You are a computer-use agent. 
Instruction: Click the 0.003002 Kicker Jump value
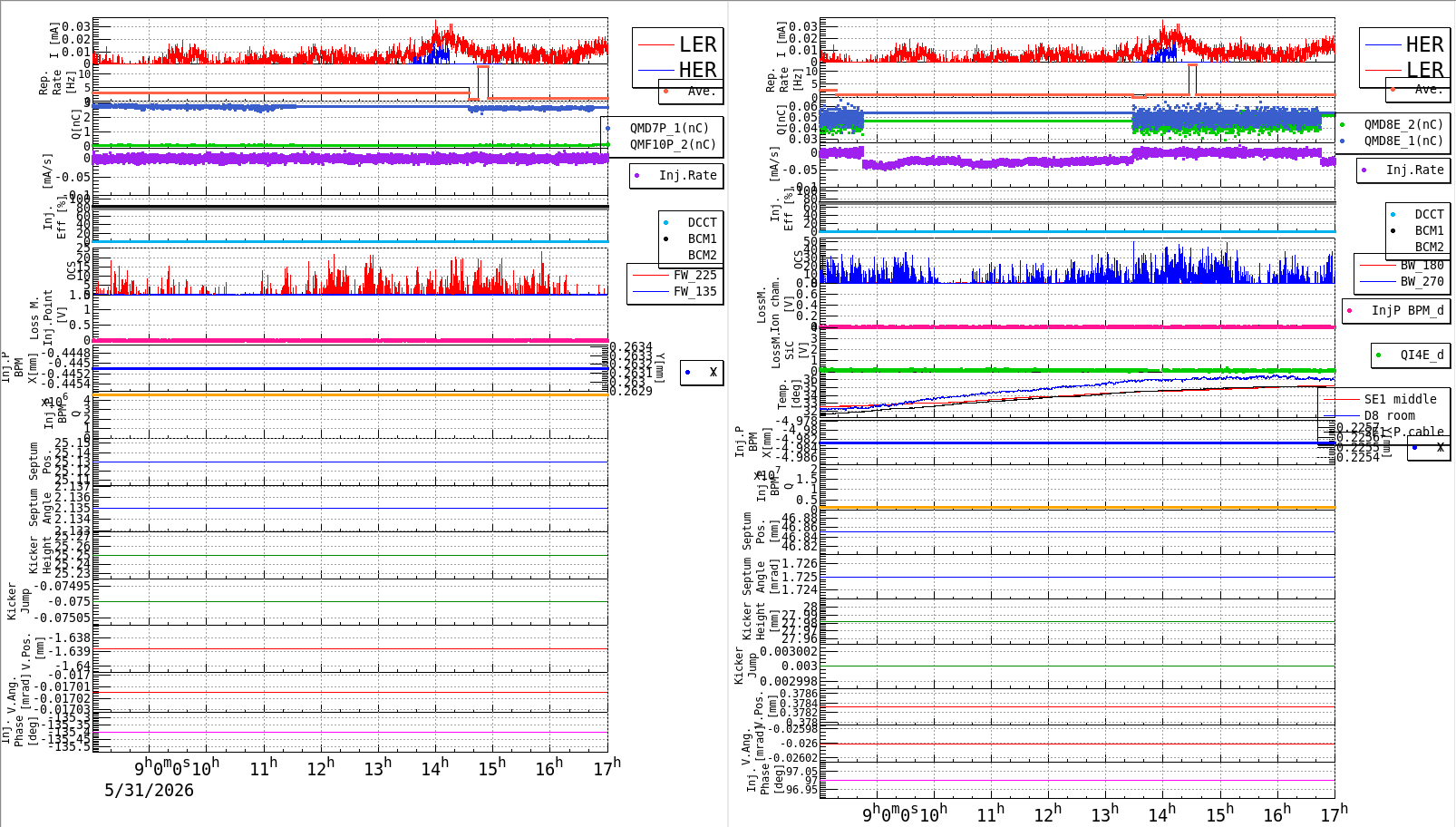(x=789, y=651)
